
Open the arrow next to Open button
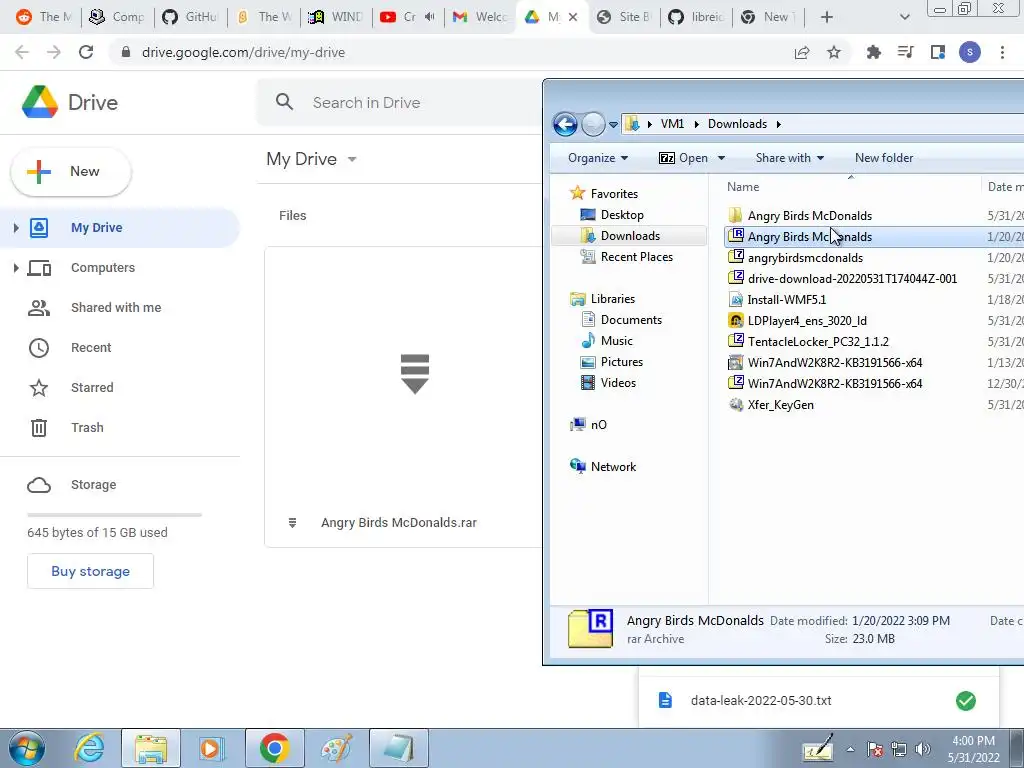click(x=722, y=158)
